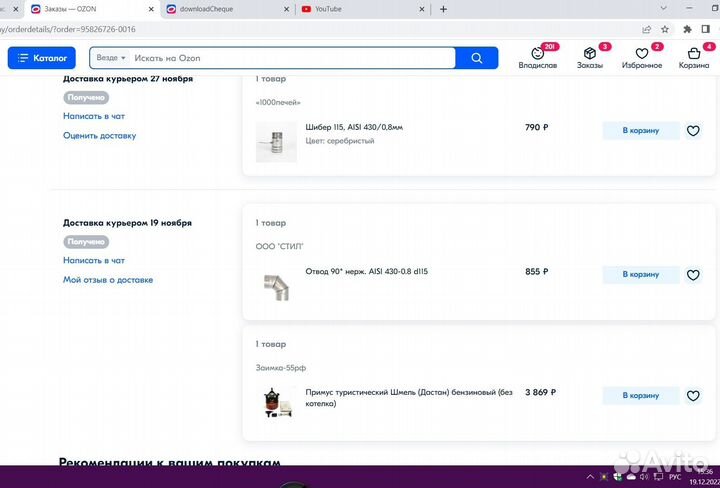The height and width of the screenshot is (488, 720).
Task: Click the magnifier search button
Action: tap(477, 58)
